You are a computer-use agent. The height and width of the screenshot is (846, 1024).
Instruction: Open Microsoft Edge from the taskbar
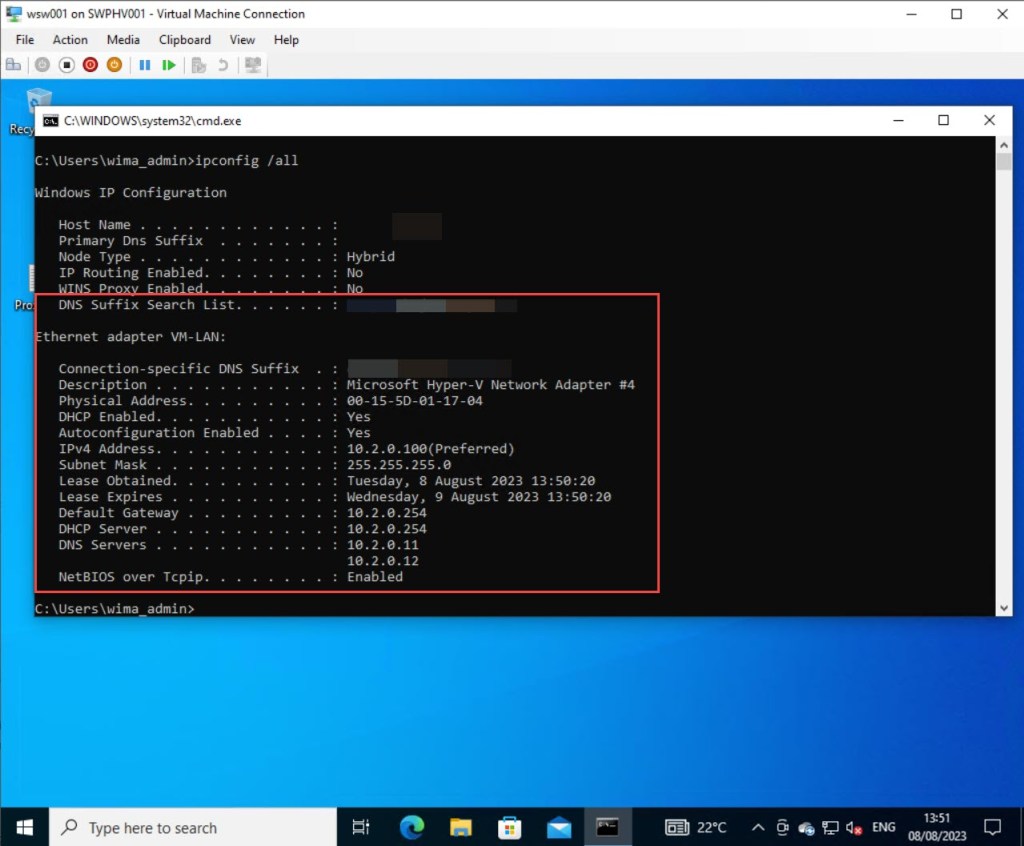(x=411, y=827)
